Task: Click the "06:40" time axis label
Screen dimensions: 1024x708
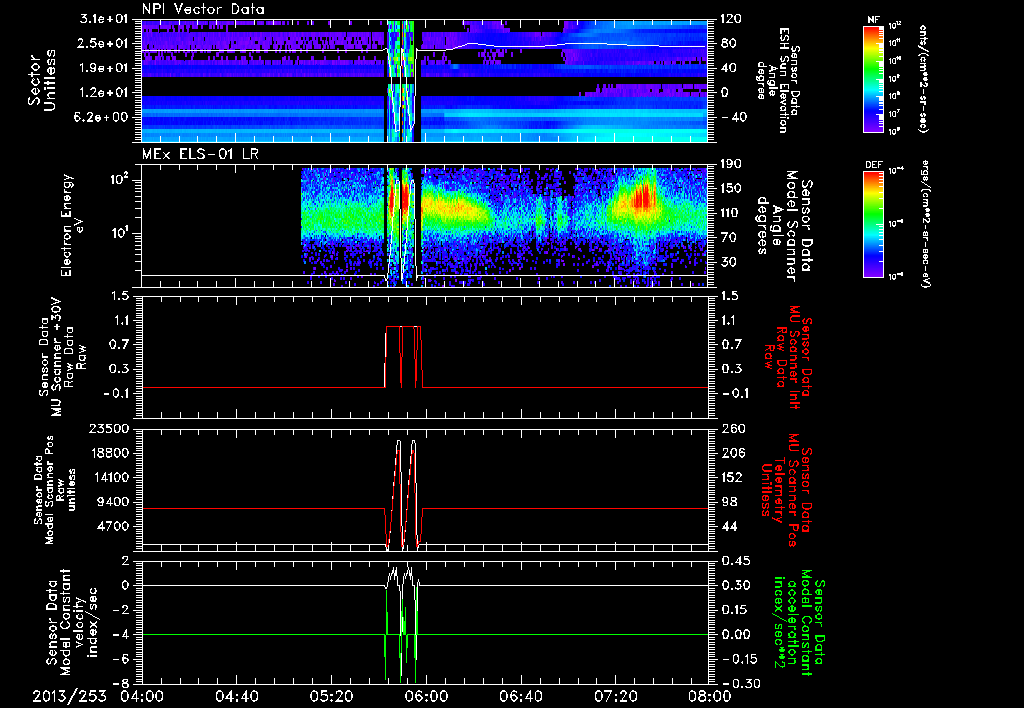Action: [520, 696]
